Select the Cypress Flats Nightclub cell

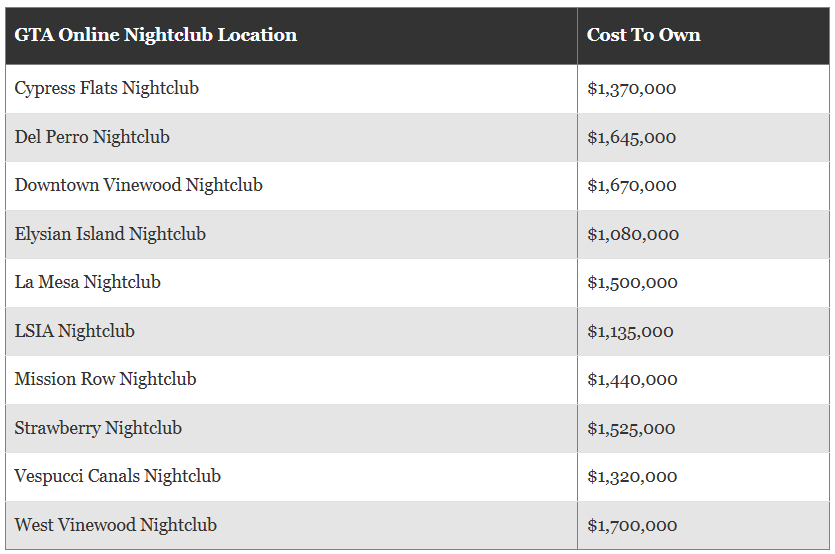[x=107, y=88]
